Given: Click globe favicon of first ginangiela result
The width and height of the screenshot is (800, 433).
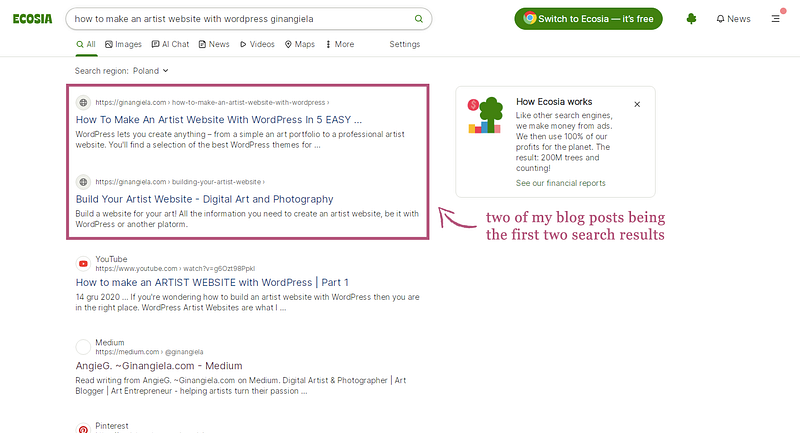Looking at the screenshot, I should coord(83,103).
